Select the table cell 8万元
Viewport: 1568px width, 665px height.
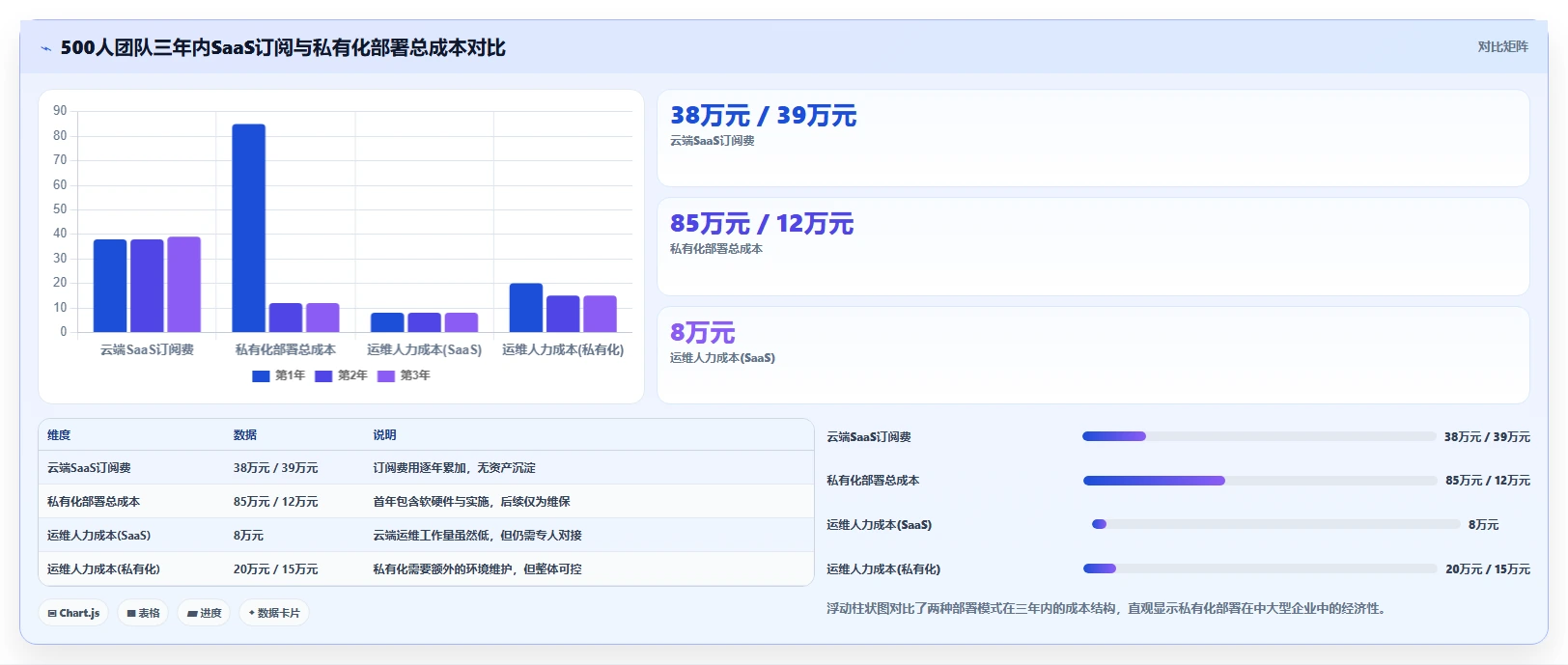pos(248,536)
